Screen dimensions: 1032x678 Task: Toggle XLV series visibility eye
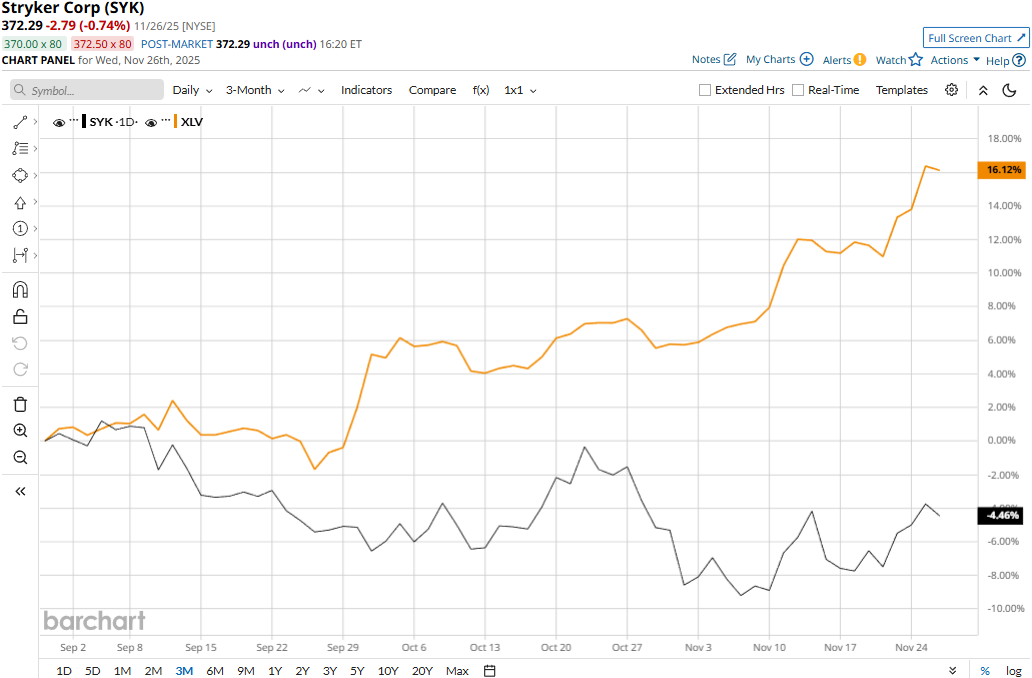151,122
